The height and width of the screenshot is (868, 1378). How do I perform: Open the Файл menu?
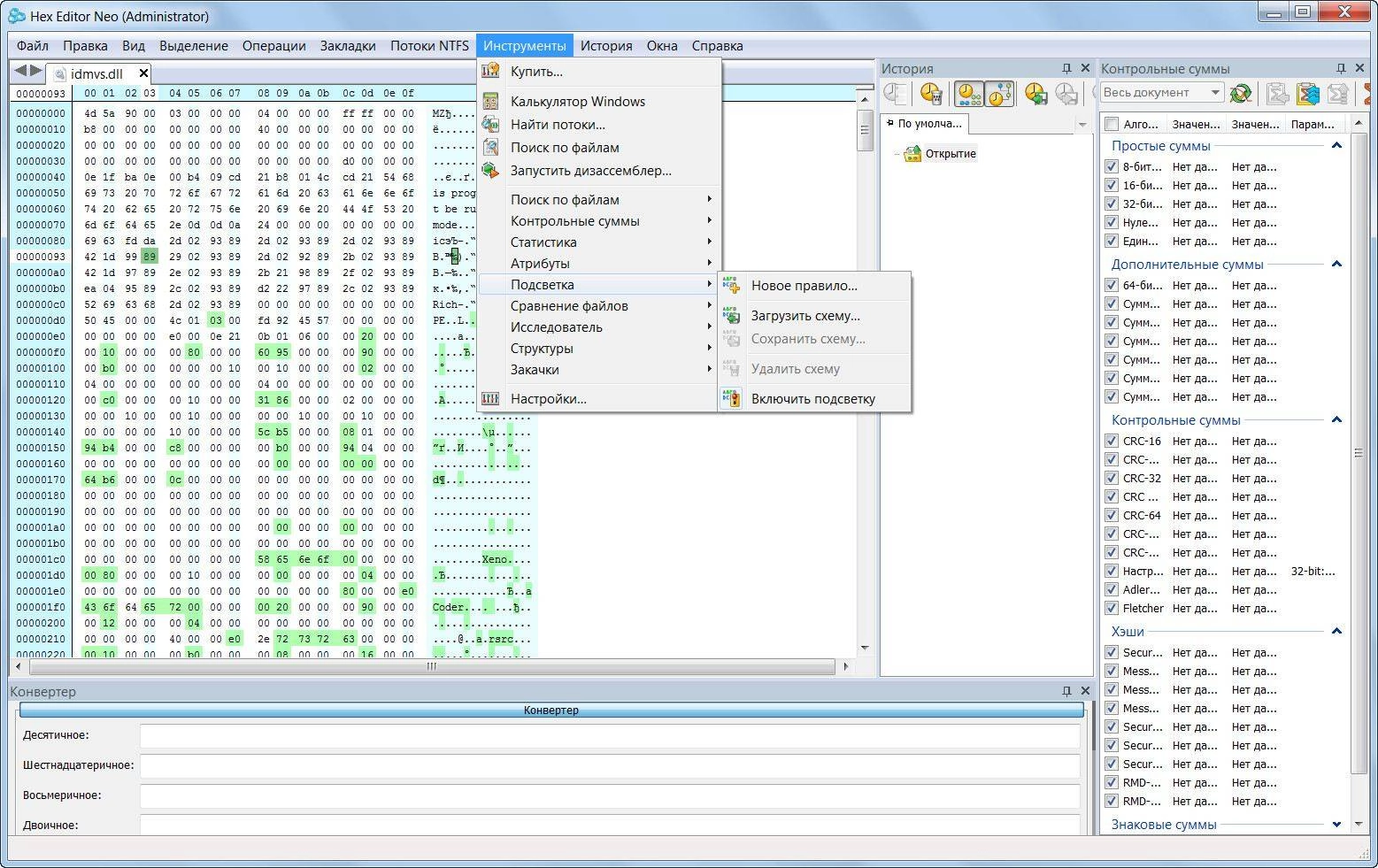(33, 45)
